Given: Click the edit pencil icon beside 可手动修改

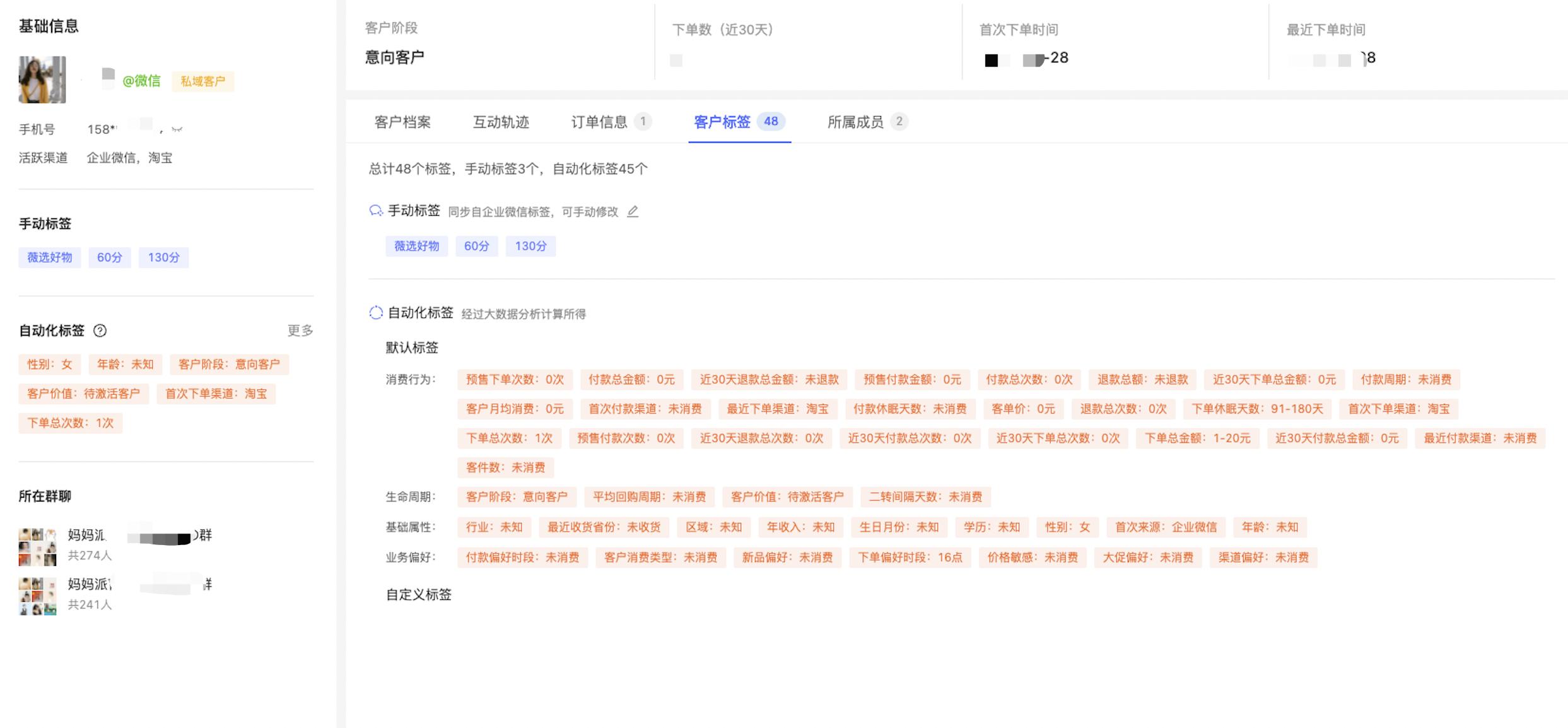Looking at the screenshot, I should (633, 212).
